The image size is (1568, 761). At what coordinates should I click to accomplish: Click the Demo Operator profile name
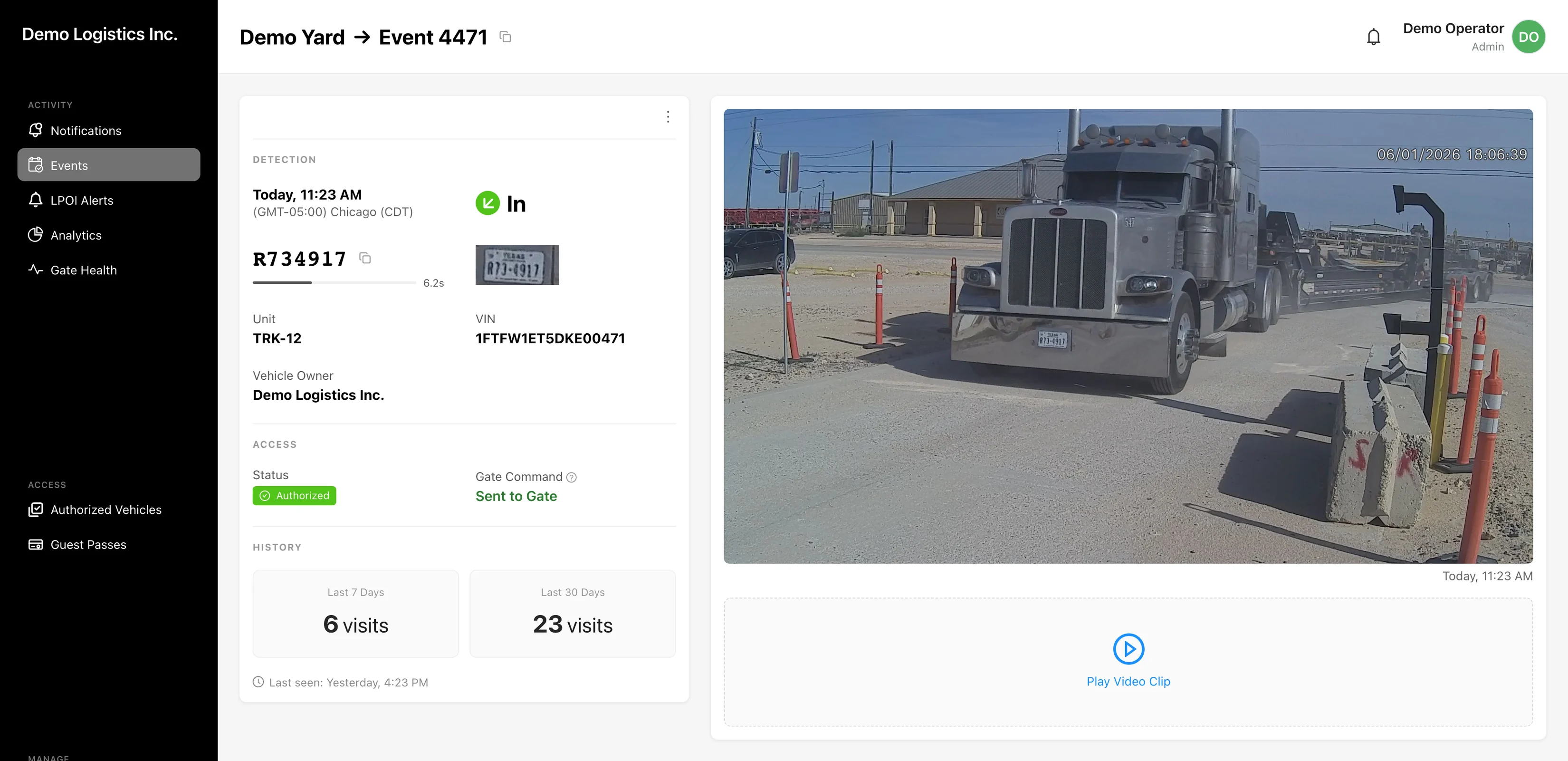pos(1453,29)
